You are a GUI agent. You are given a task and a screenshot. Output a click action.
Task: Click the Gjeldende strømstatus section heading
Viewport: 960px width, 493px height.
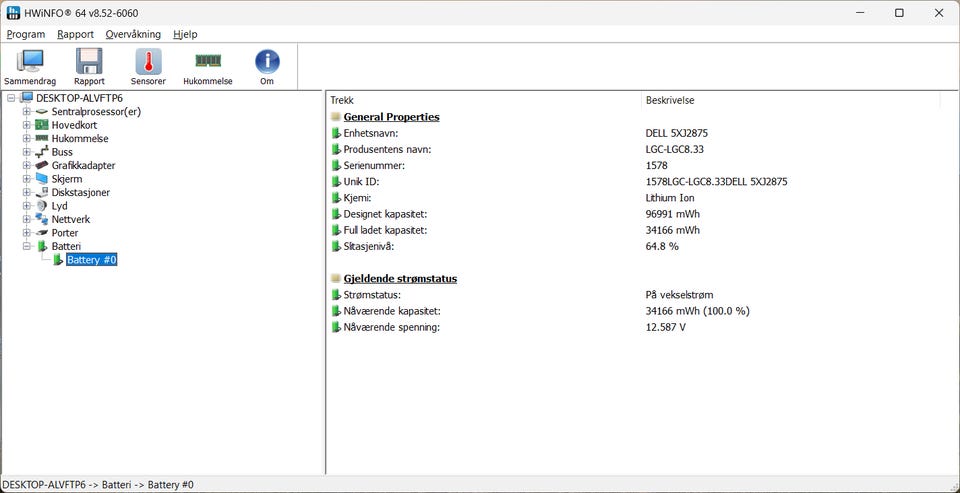pyautogui.click(x=400, y=279)
